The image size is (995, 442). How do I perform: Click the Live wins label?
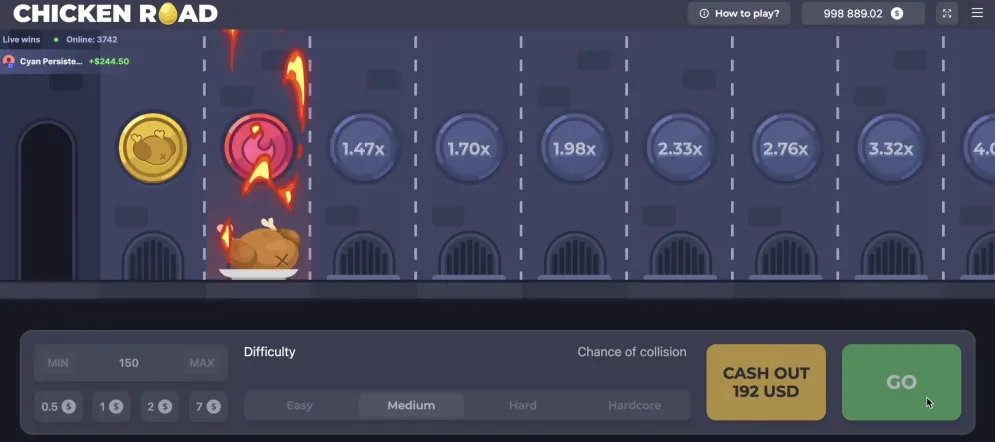[x=21, y=39]
